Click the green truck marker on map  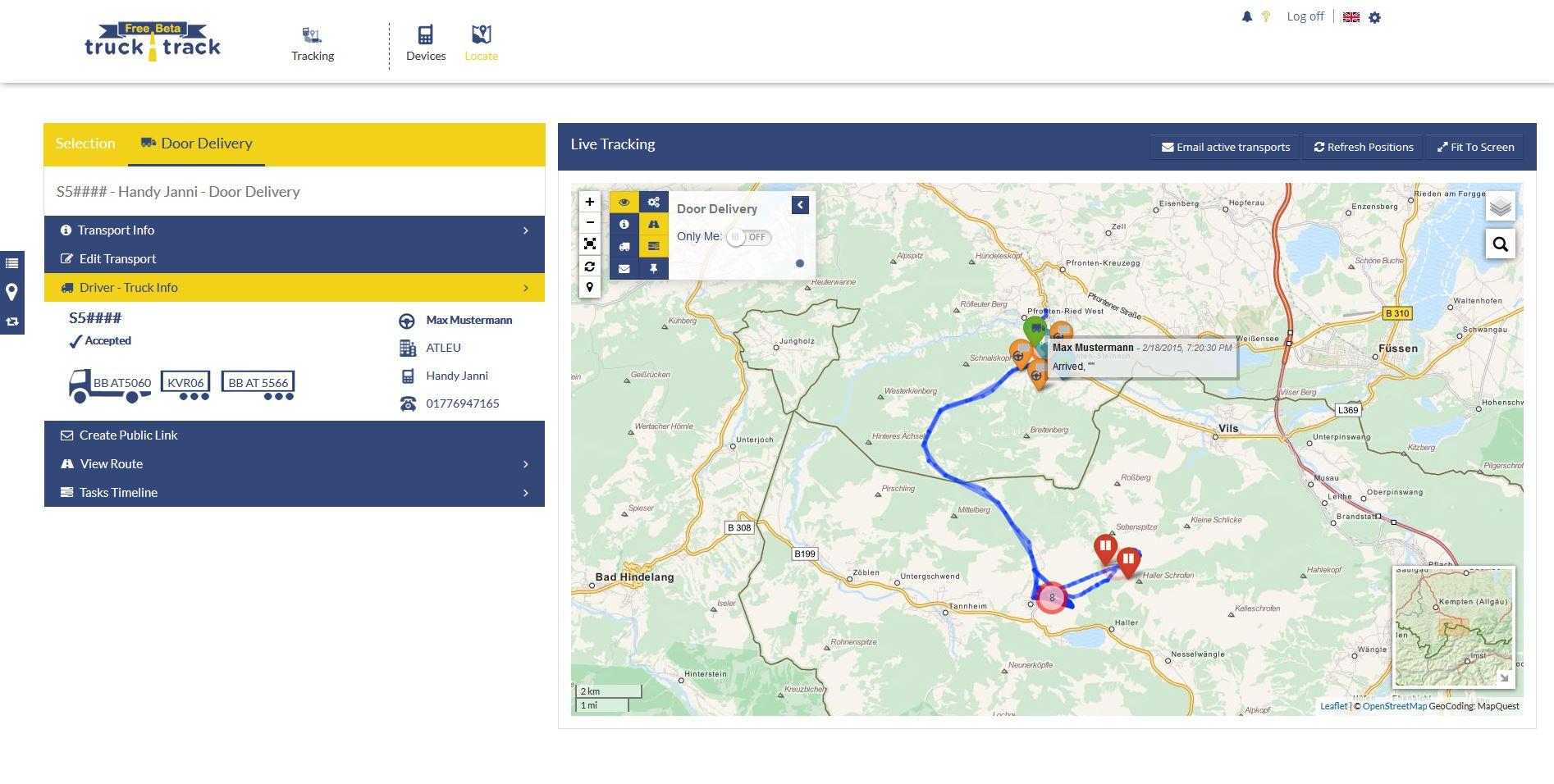[x=1035, y=330]
